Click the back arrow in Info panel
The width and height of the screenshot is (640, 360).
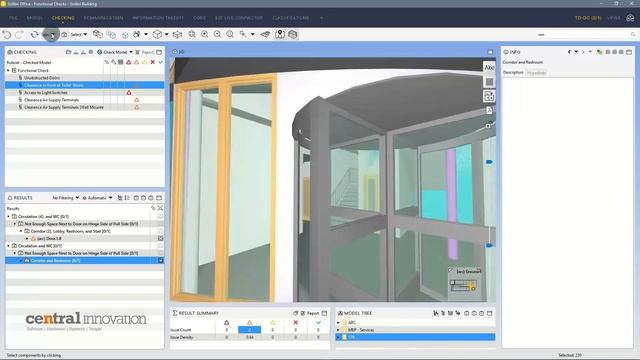(569, 52)
